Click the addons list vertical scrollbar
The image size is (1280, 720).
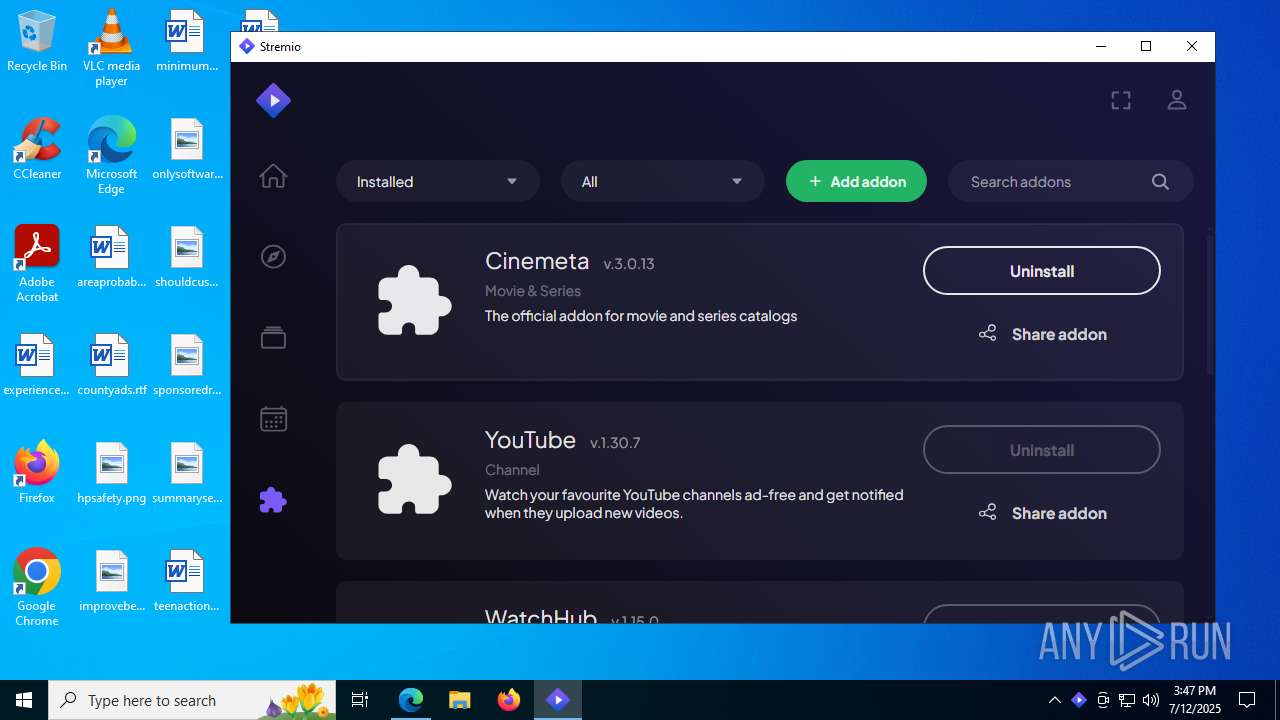1209,304
